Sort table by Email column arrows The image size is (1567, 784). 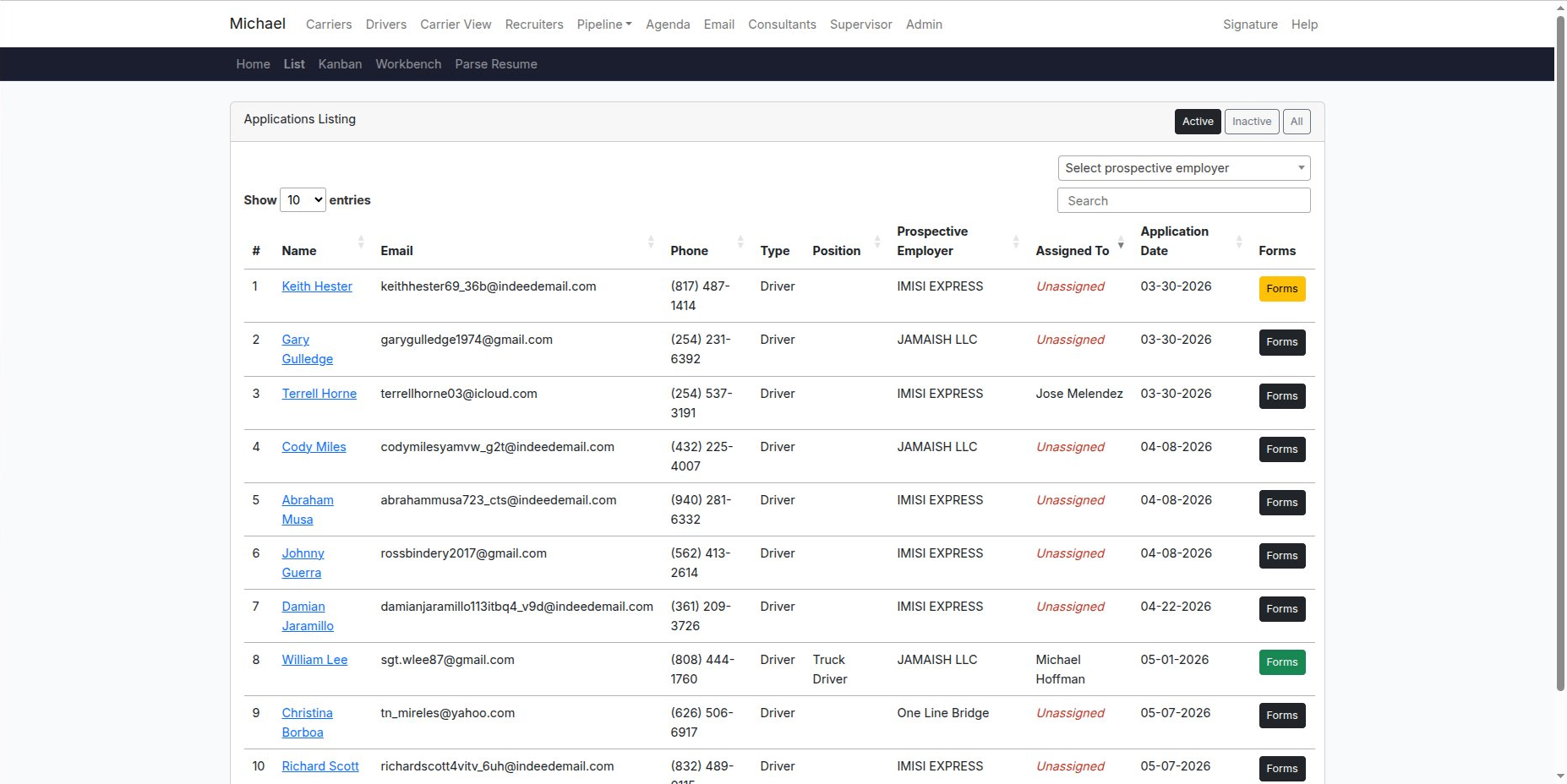pyautogui.click(x=651, y=242)
